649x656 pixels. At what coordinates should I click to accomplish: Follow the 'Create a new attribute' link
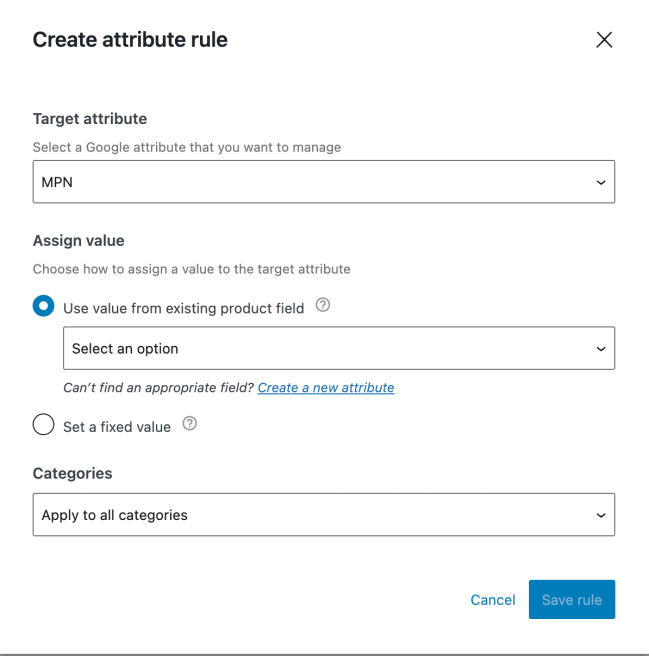[x=326, y=388]
